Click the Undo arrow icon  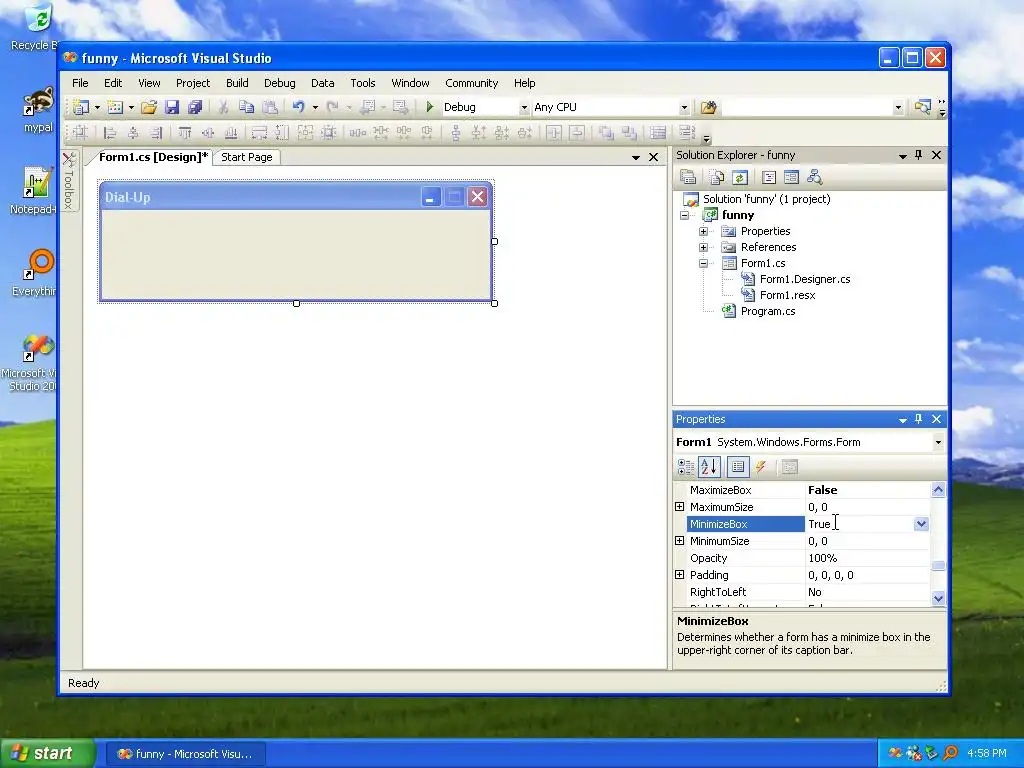tap(298, 107)
